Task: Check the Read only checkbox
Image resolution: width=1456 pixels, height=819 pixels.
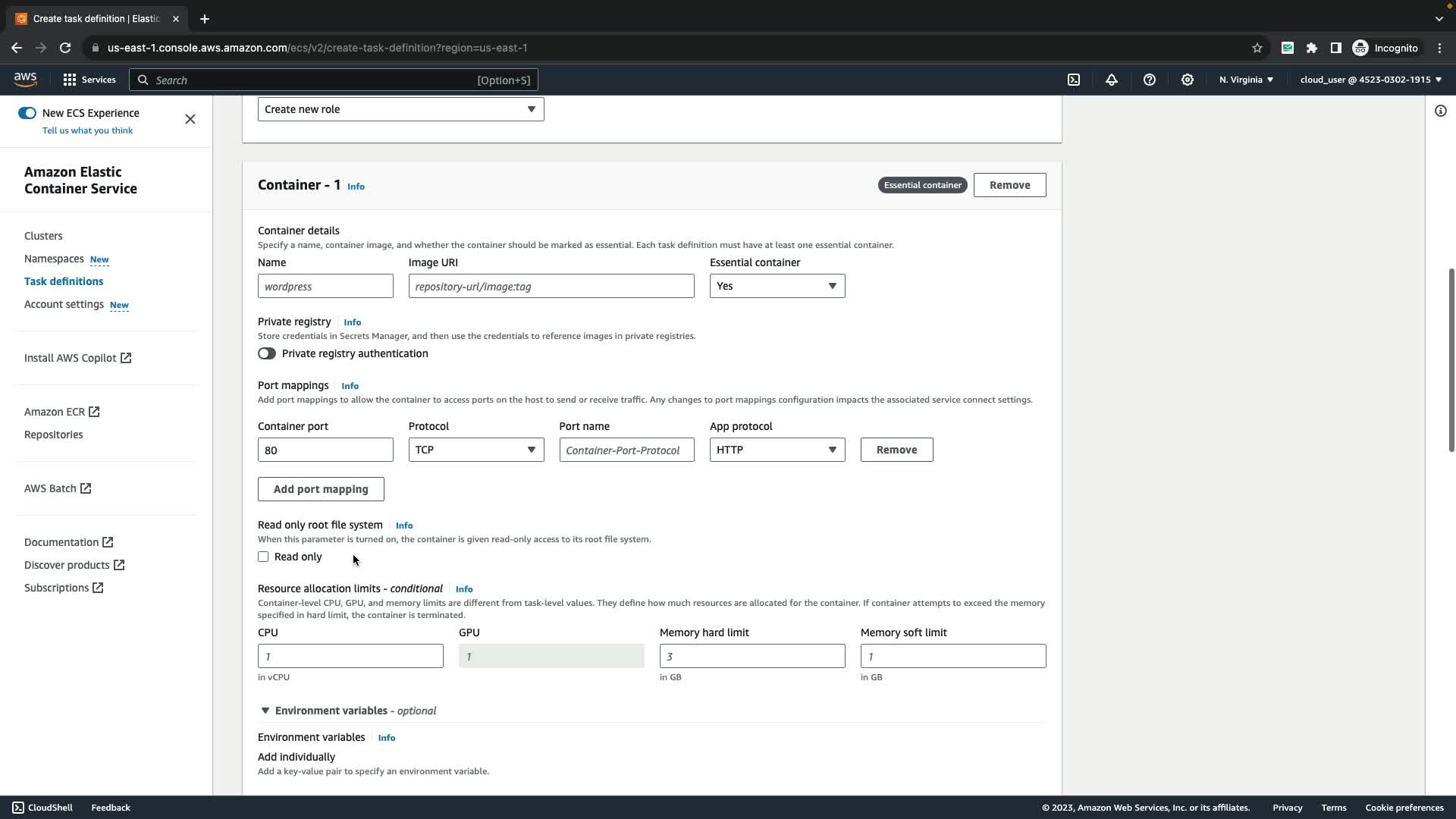Action: [263, 557]
